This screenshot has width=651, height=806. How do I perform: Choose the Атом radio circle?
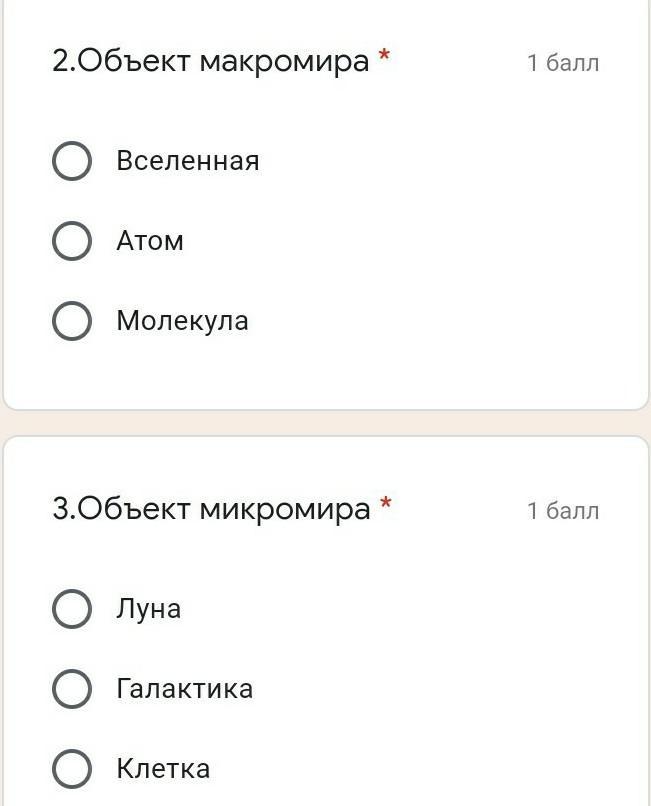(x=72, y=241)
